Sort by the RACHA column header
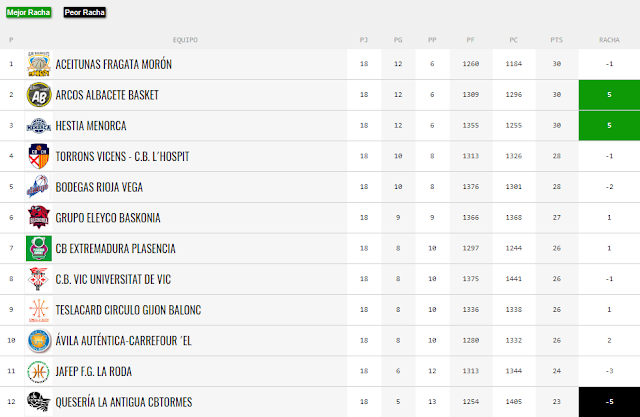 (609, 40)
